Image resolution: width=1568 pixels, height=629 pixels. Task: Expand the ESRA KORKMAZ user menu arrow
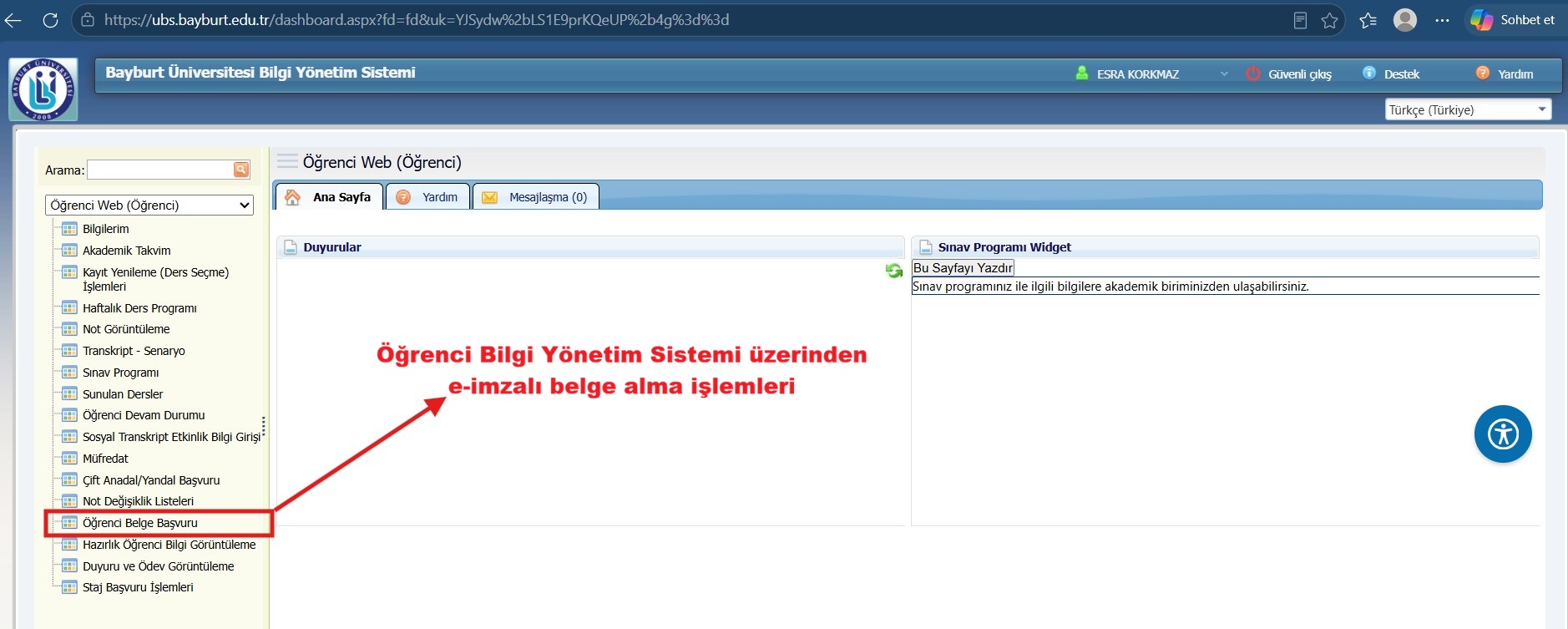click(x=1224, y=74)
